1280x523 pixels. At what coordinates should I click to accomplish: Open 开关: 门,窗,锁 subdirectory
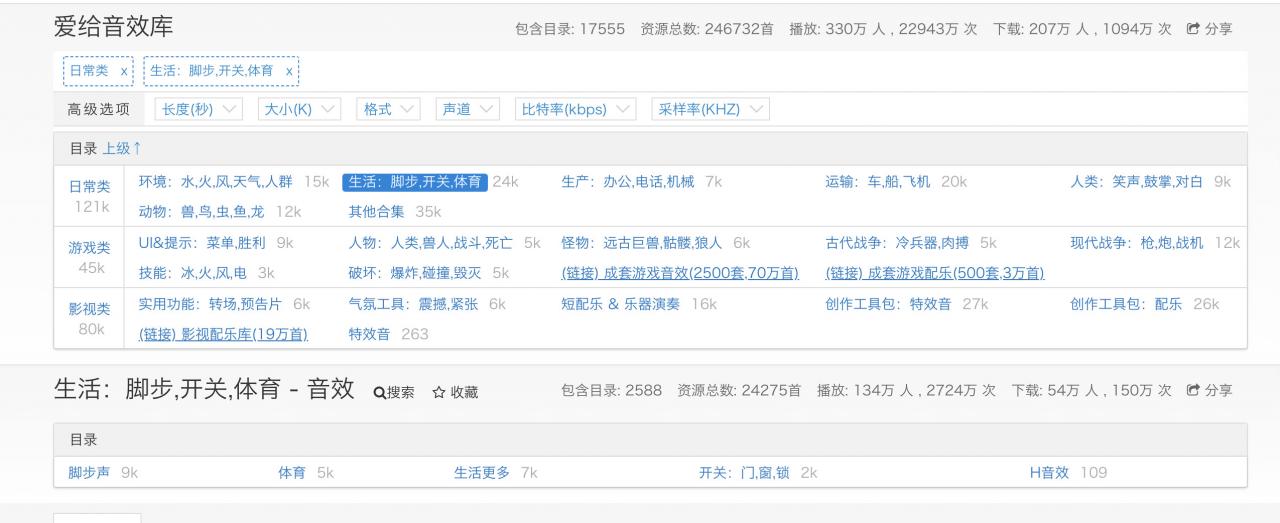(x=744, y=472)
